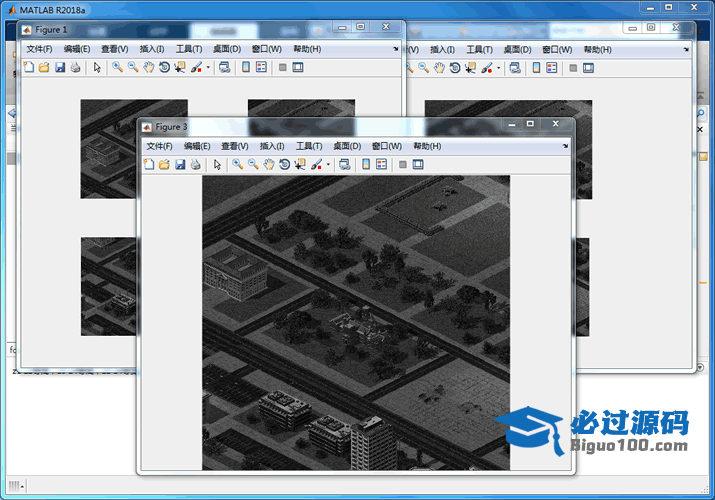The width and height of the screenshot is (715, 500).
Task: Hide Plot Tools icon in Figure 3
Action: pyautogui.click(x=403, y=165)
